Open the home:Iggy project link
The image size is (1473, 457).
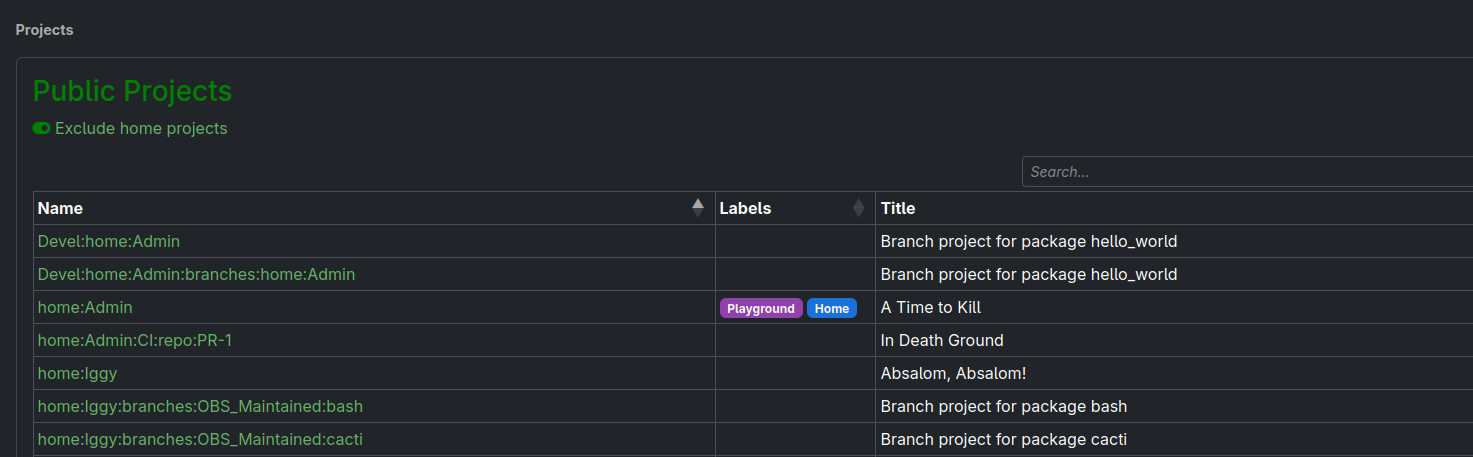77,373
